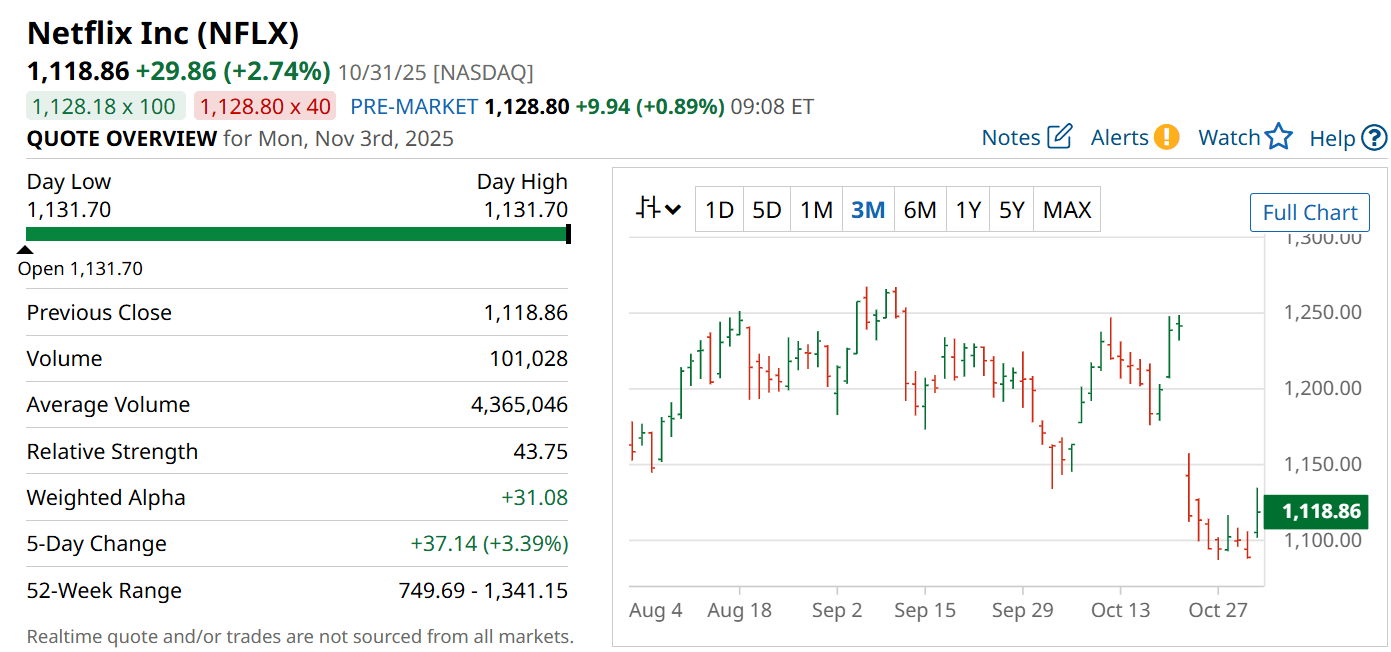
Task: Click the chart type bar icon
Action: [x=648, y=209]
